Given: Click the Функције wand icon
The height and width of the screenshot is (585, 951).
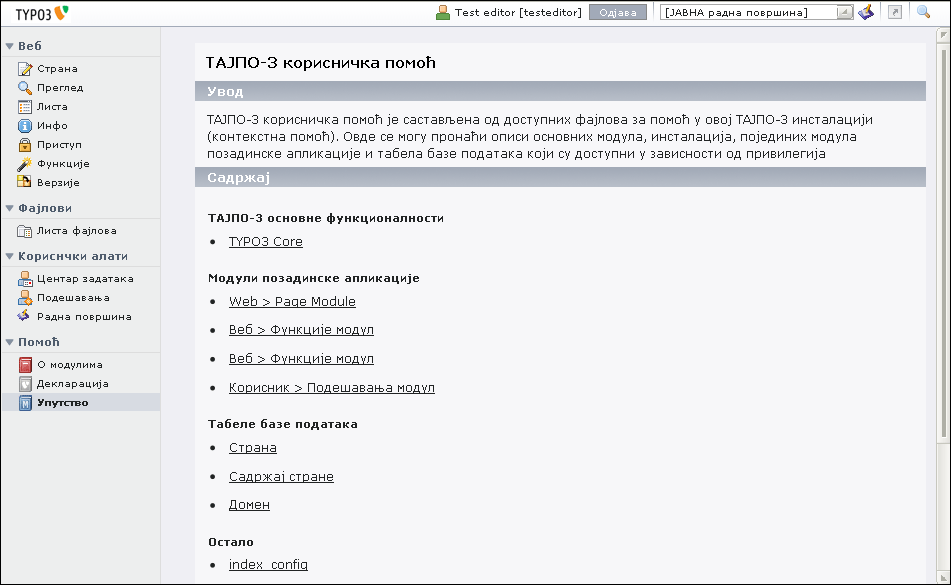Looking at the screenshot, I should 25,164.
